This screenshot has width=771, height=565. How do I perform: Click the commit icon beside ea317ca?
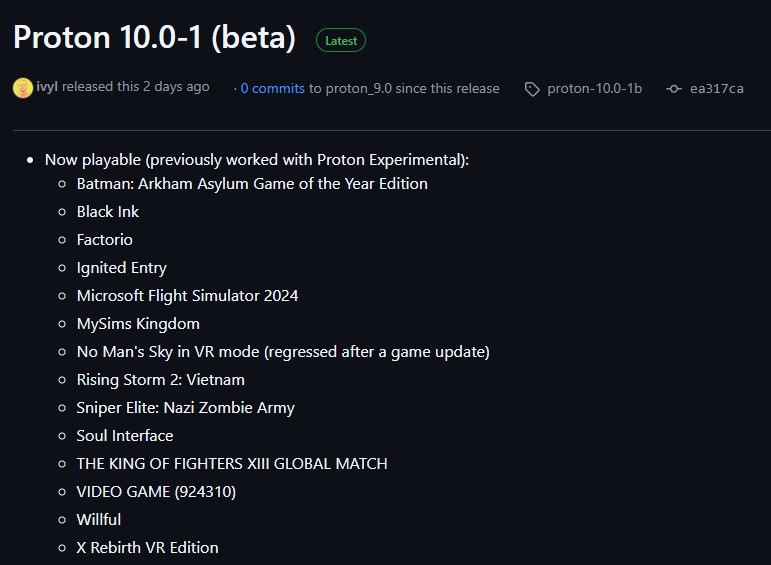[674, 89]
